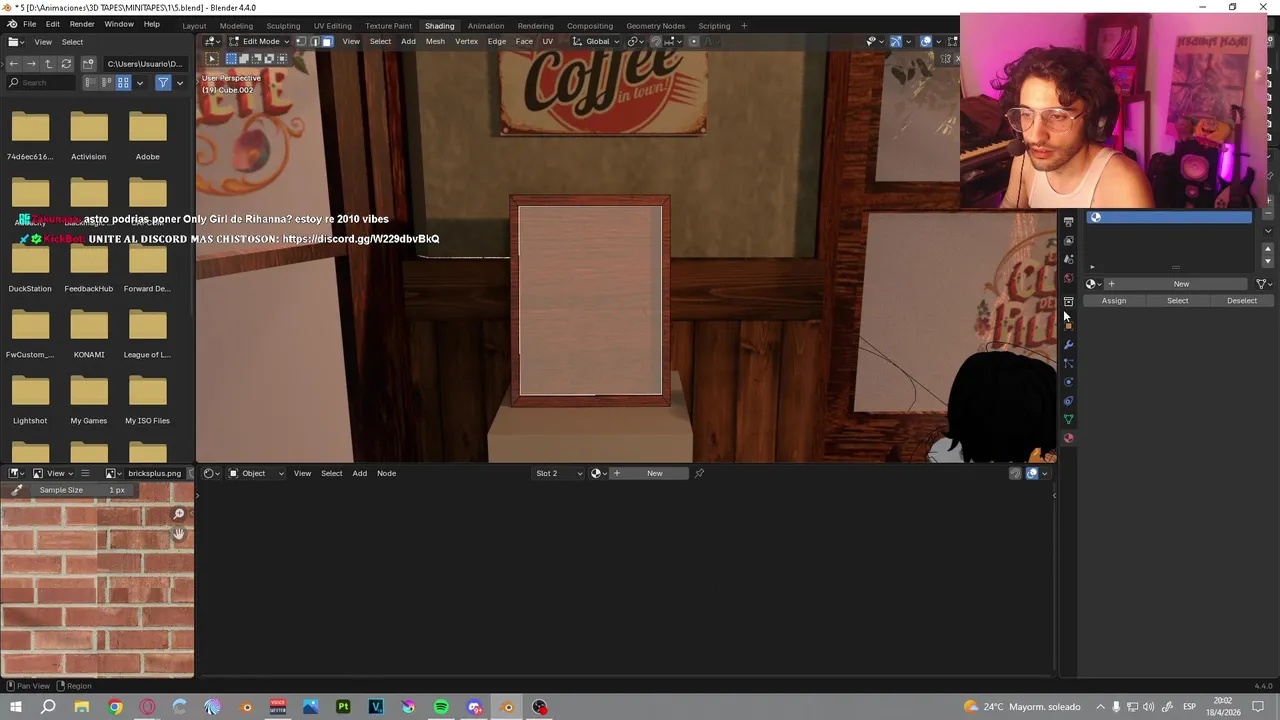Open the Object Constraints properties tab icon

(1068, 401)
